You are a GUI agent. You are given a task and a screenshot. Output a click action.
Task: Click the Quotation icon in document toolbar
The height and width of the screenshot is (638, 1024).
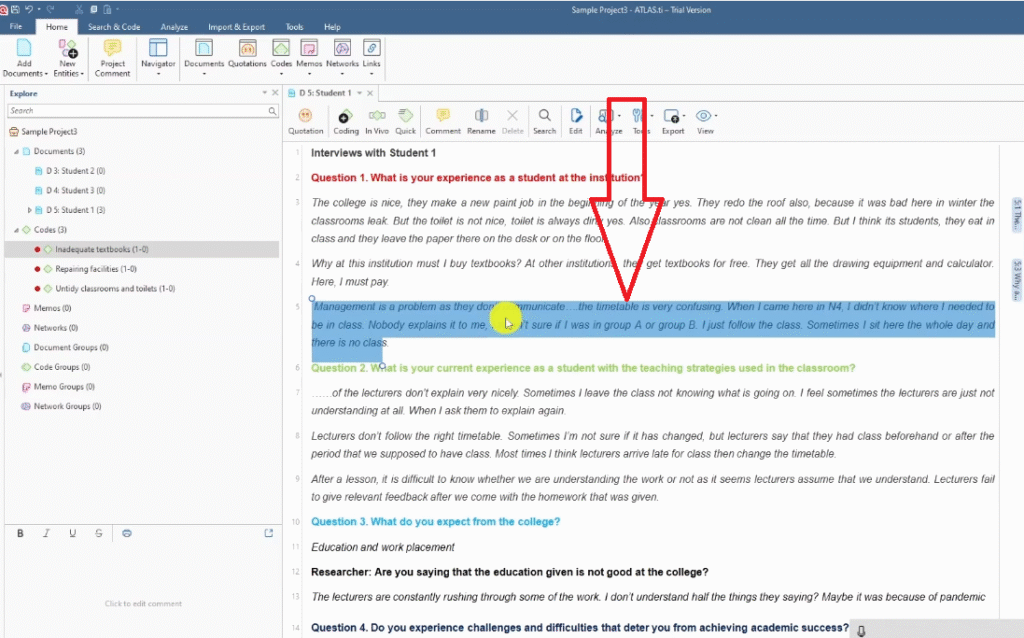click(x=305, y=120)
